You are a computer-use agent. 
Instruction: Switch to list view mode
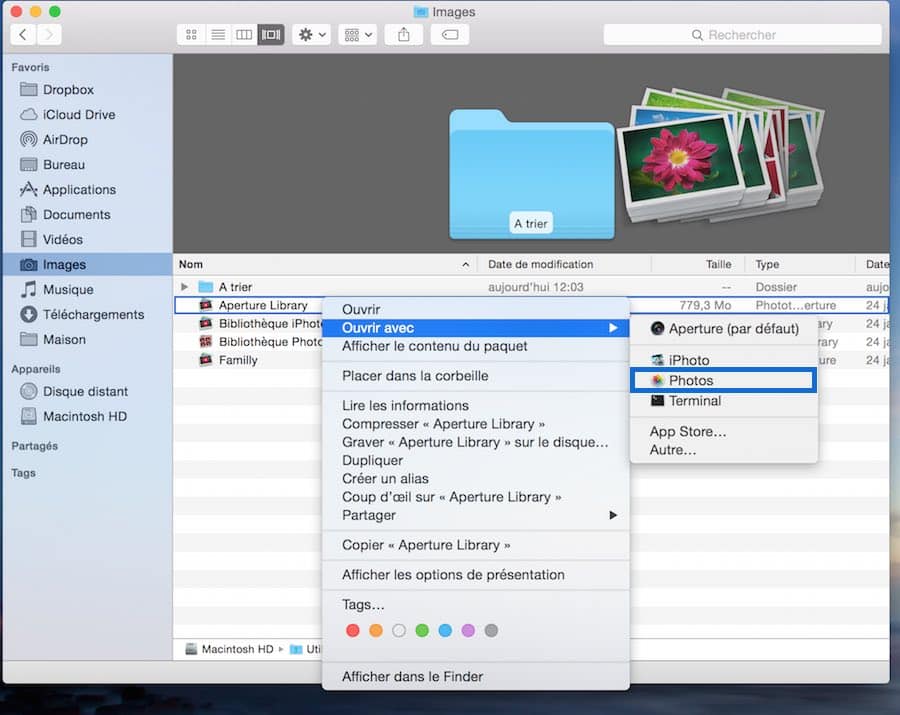point(218,35)
